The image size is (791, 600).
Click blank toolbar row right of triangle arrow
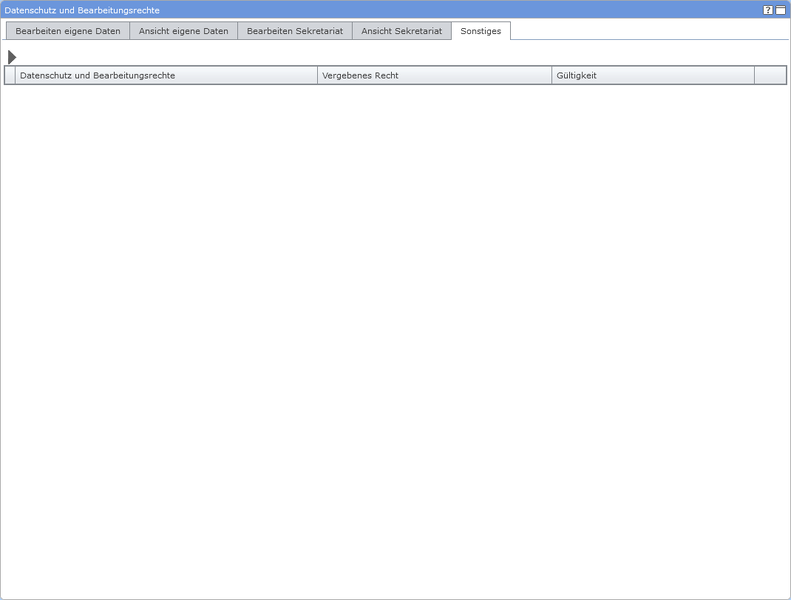(400, 57)
